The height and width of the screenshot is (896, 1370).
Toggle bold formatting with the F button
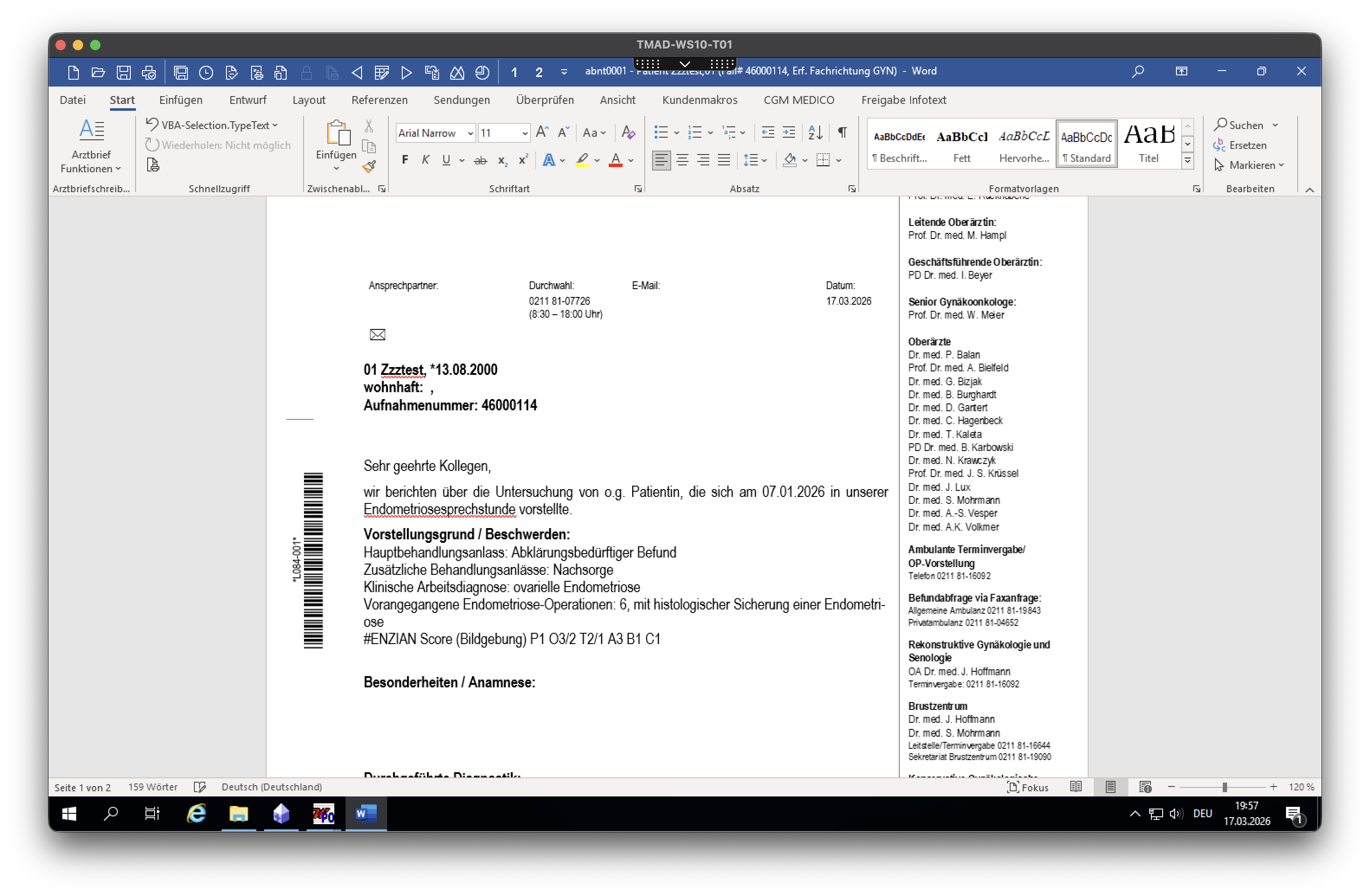tap(405, 160)
